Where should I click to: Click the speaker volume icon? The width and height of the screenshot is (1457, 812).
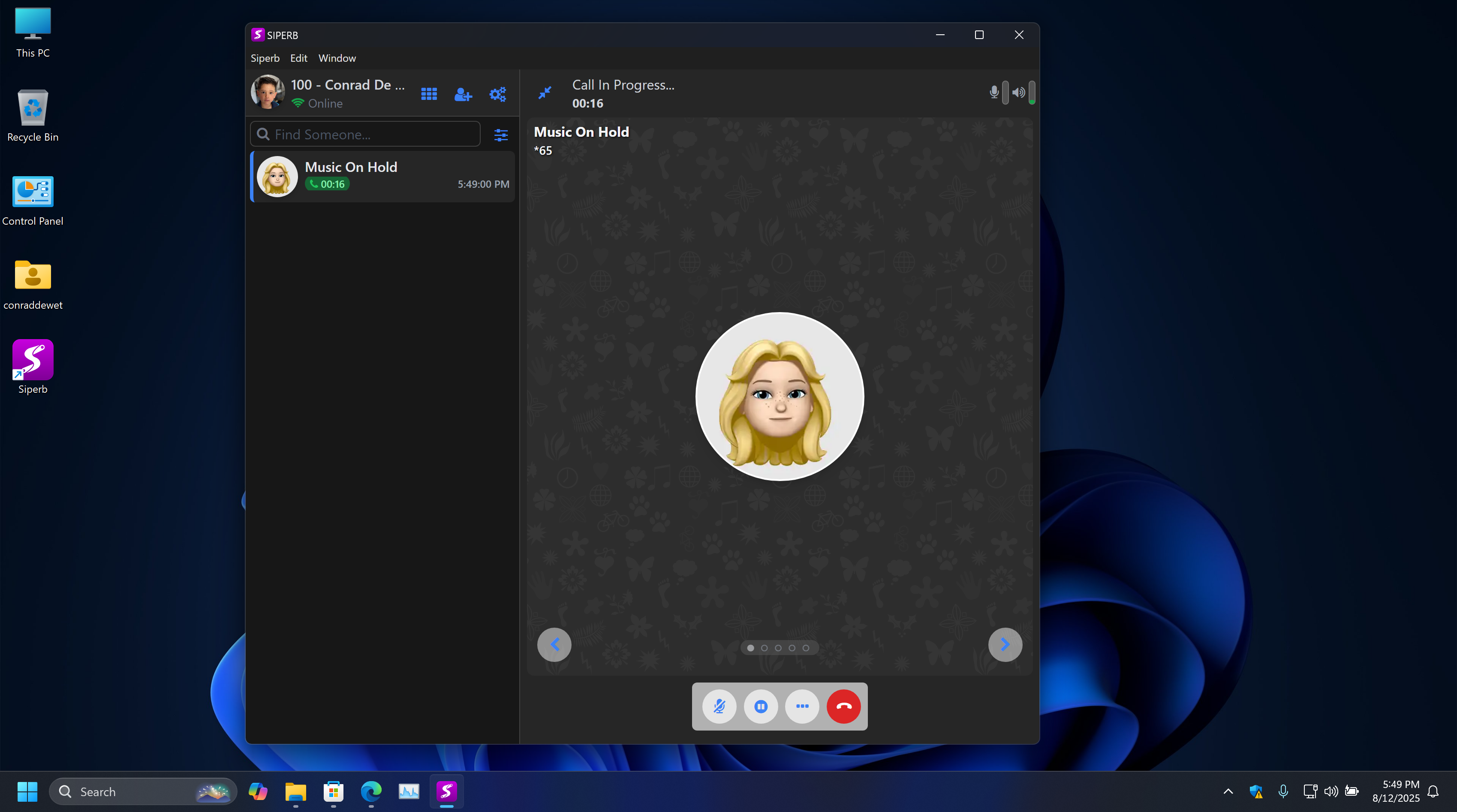[1018, 92]
